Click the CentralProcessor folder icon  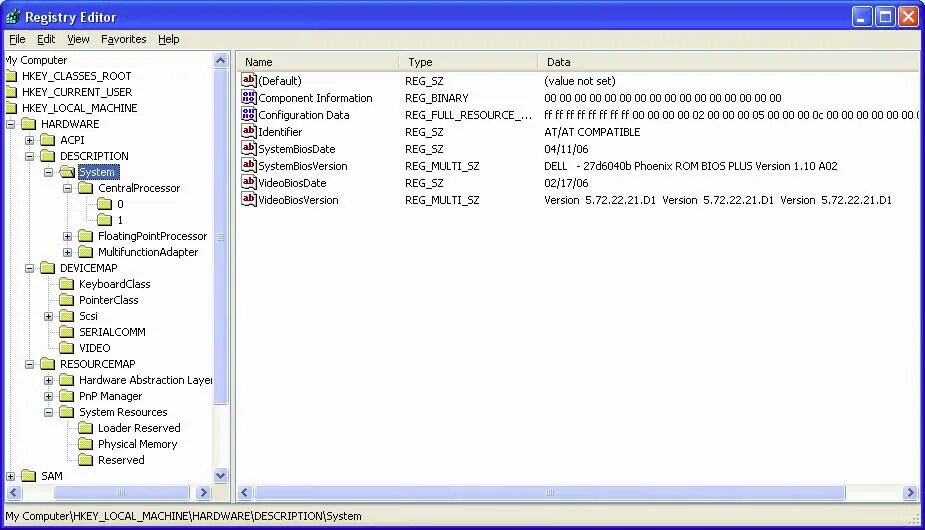pyautogui.click(x=86, y=188)
